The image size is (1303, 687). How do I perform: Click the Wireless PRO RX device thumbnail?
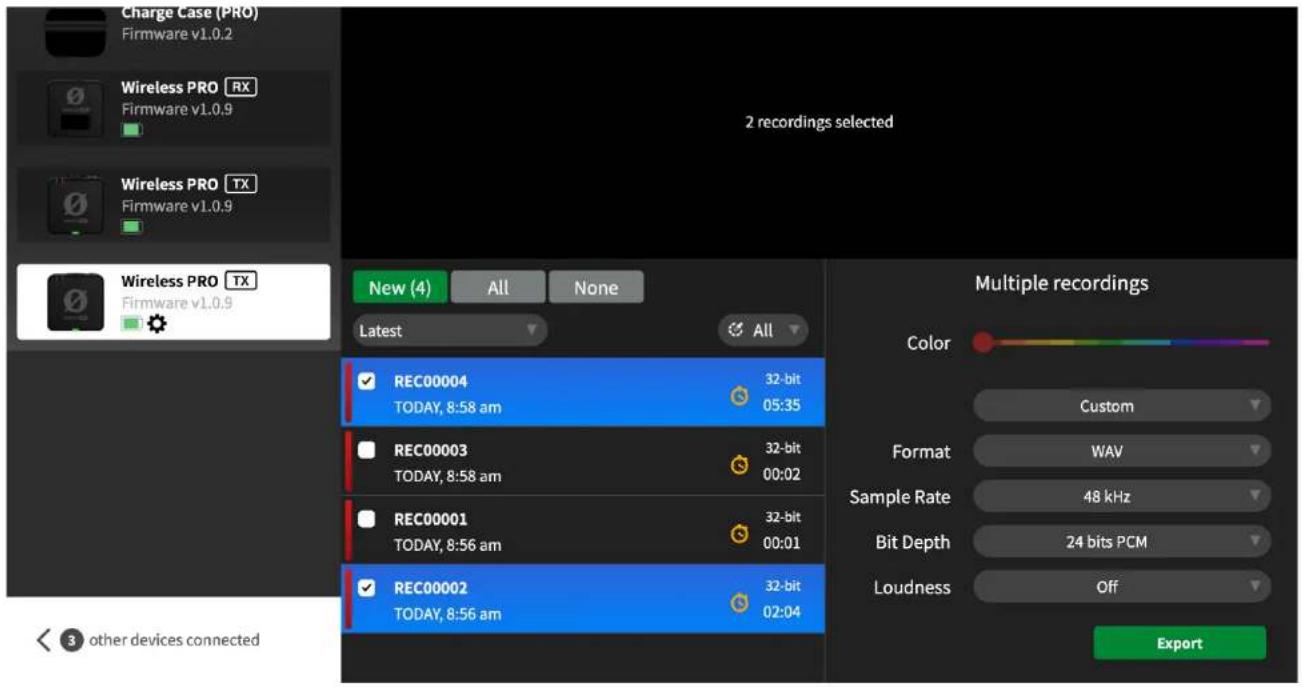(75, 108)
